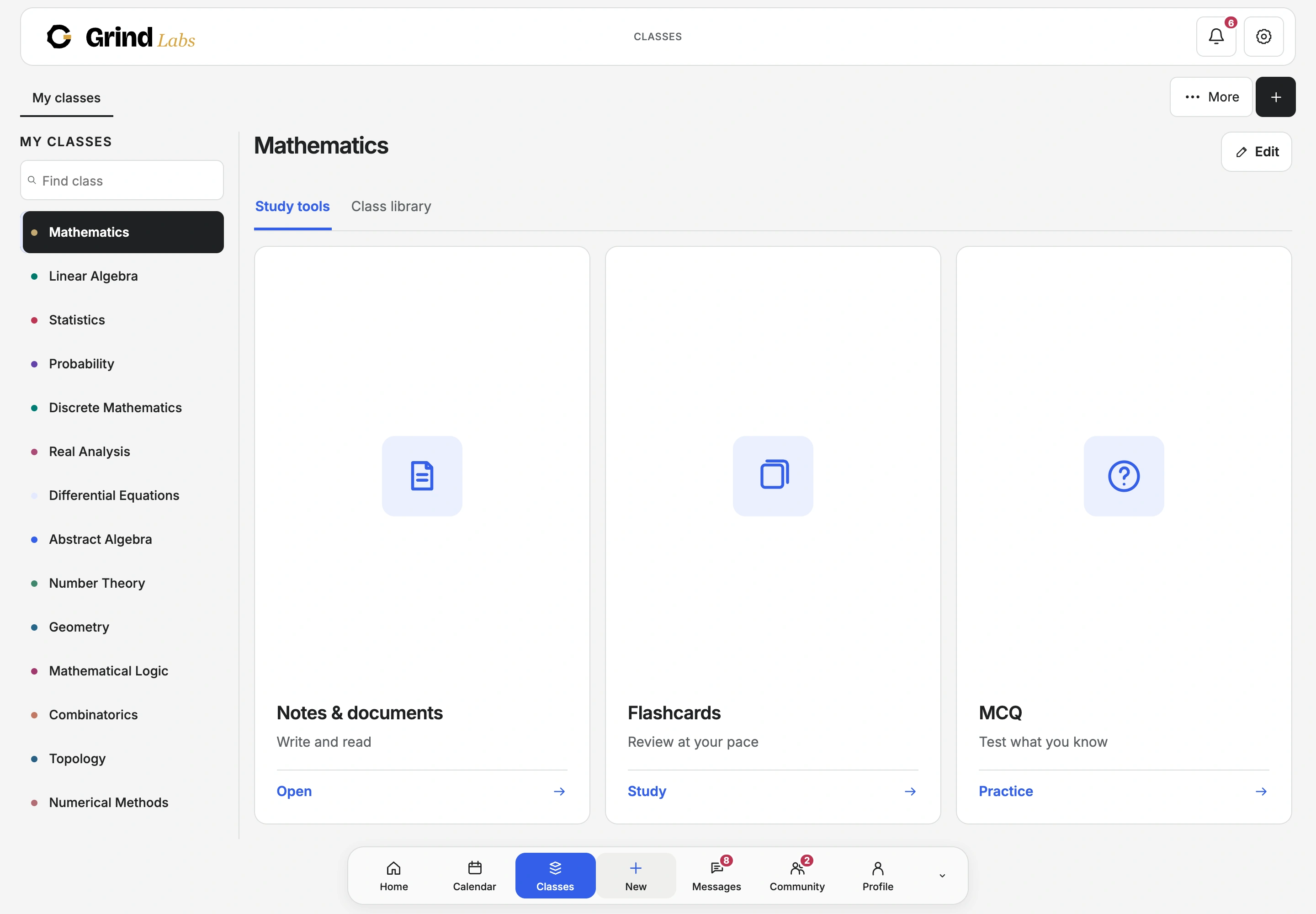1316x914 pixels.
Task: Select the My classes tab
Action: tap(66, 98)
